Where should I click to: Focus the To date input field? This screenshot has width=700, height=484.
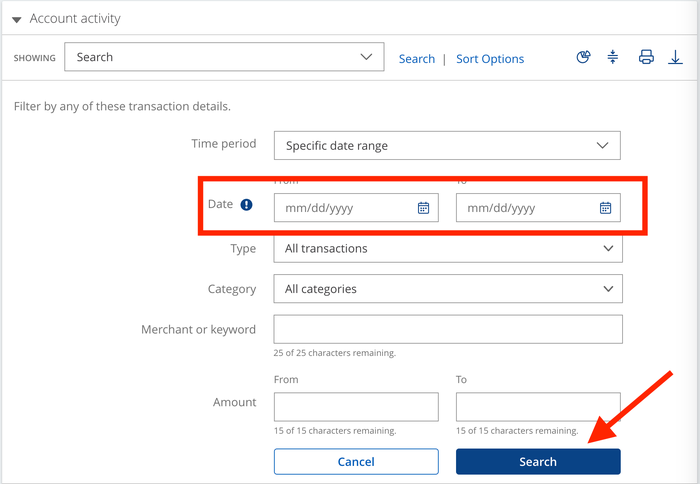(x=538, y=208)
